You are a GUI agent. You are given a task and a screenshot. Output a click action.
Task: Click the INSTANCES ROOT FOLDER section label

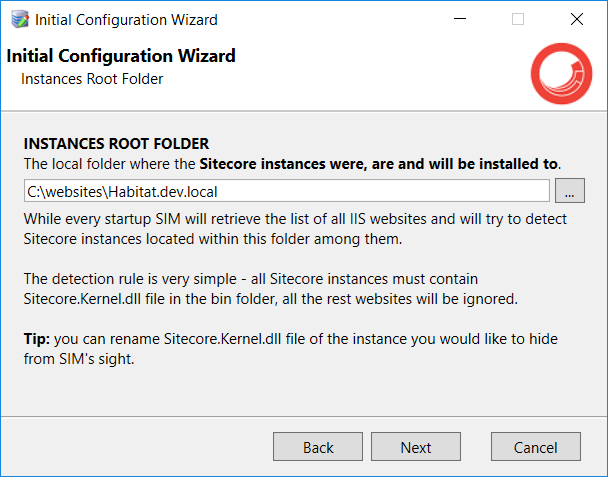pos(116,144)
